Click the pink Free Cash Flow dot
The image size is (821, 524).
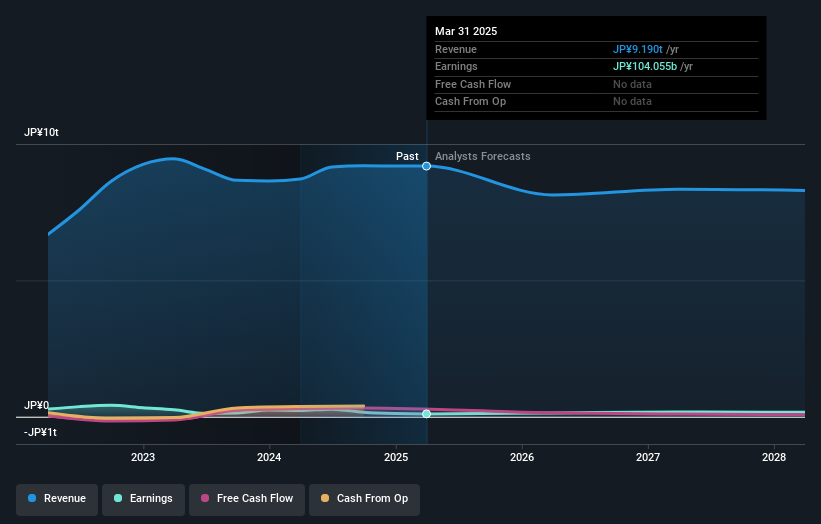[x=205, y=498]
